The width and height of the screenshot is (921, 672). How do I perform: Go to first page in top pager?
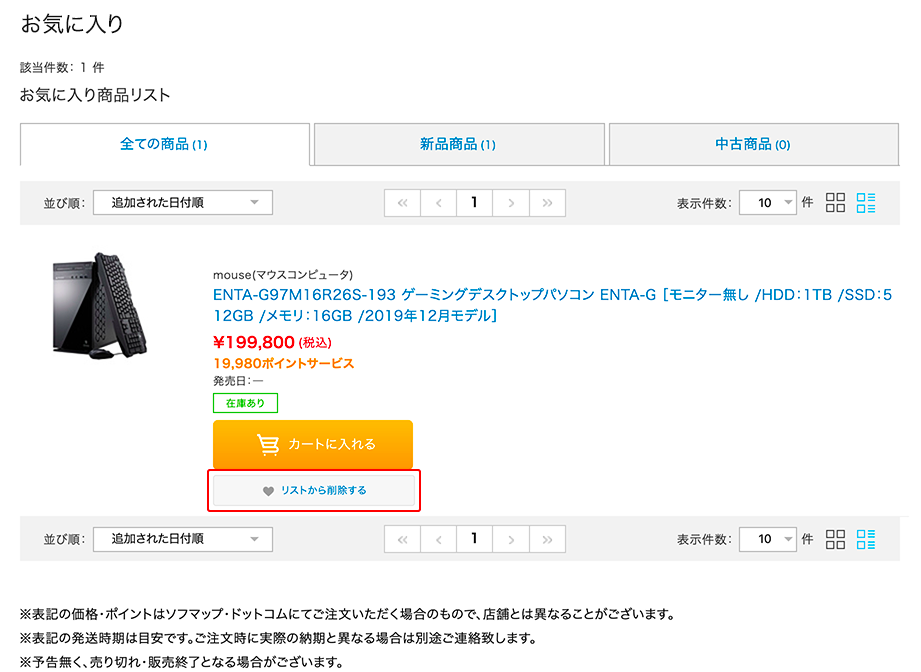pos(402,203)
